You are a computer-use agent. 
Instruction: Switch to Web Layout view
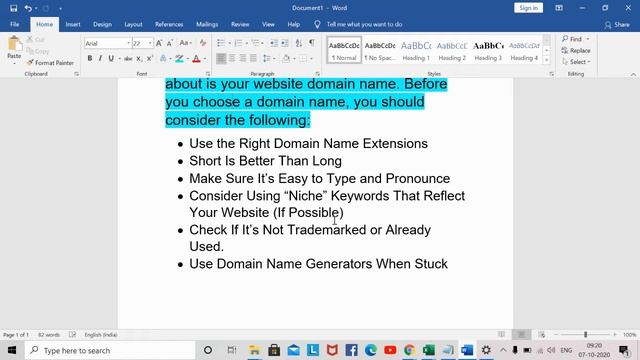[x=542, y=335]
